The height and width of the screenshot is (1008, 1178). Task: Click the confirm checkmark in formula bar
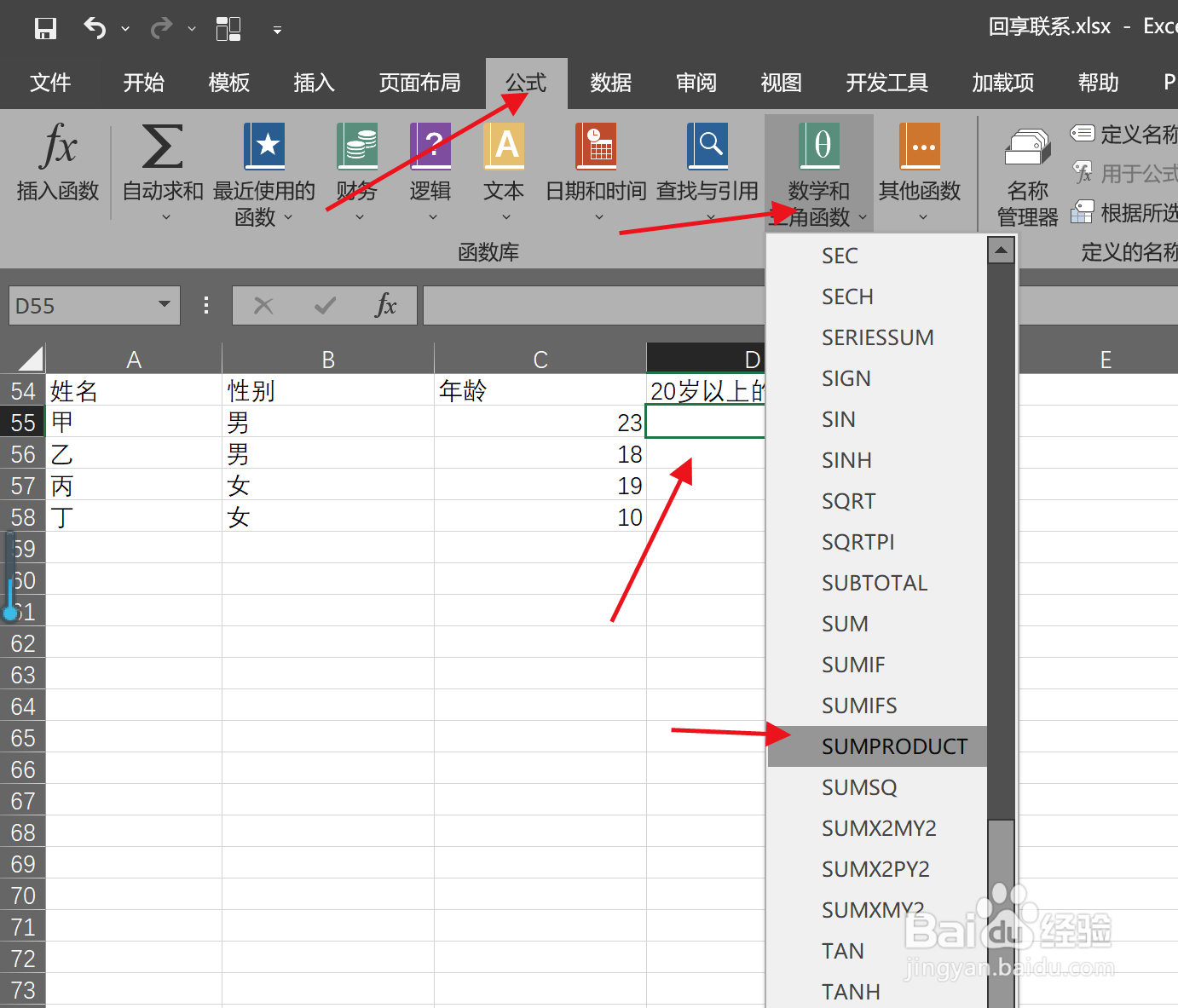point(325,305)
